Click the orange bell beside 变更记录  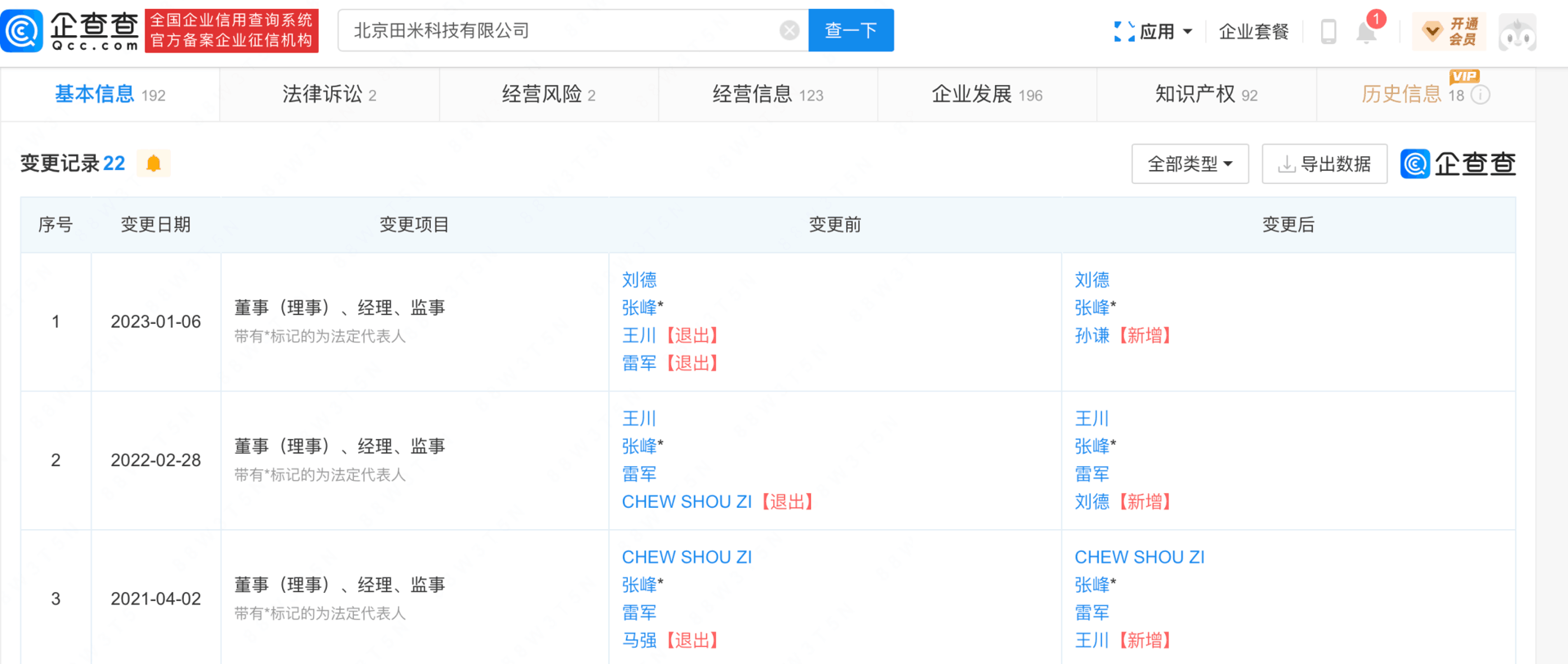click(x=154, y=164)
